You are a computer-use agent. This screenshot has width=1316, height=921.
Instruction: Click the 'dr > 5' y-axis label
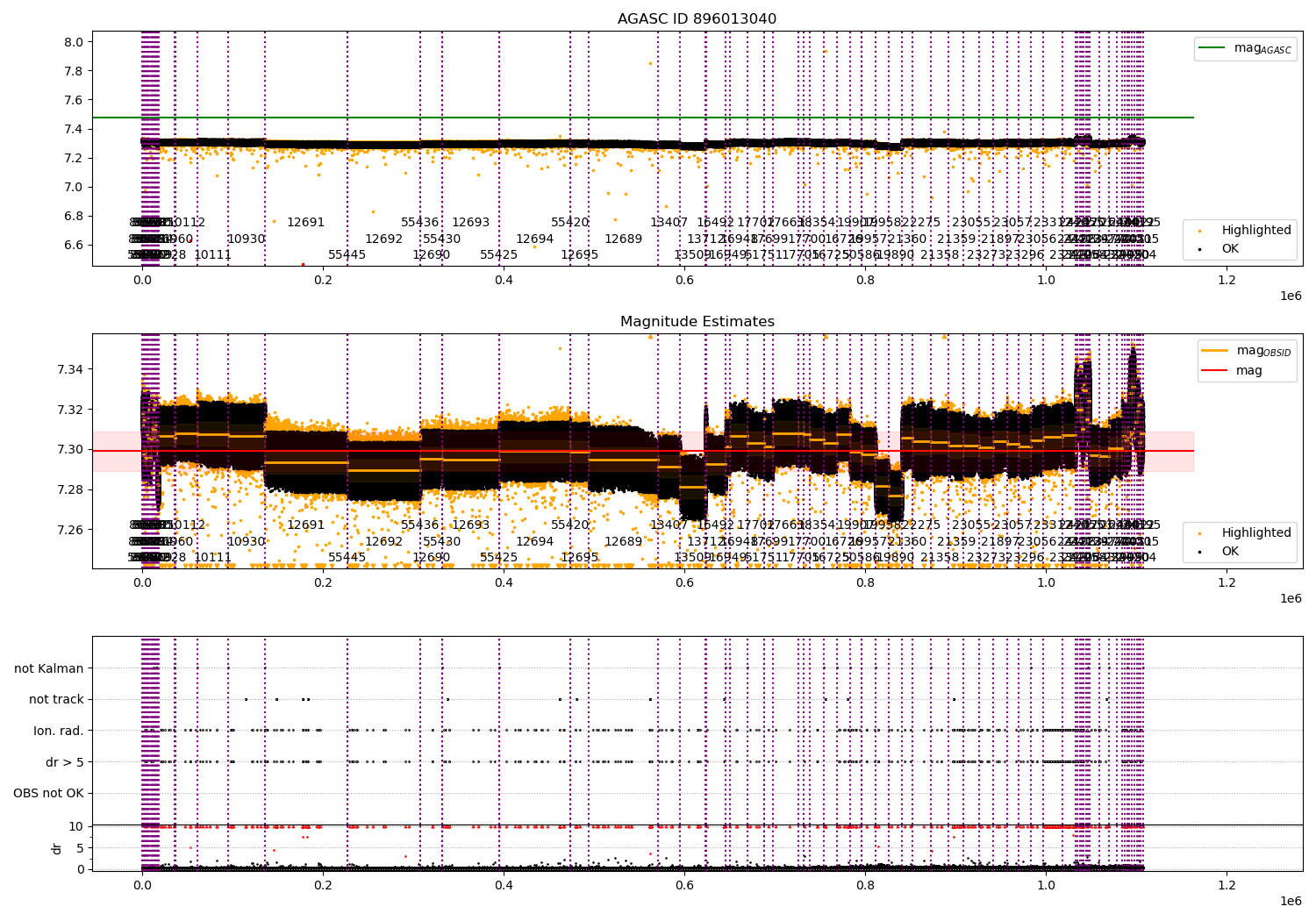point(64,762)
